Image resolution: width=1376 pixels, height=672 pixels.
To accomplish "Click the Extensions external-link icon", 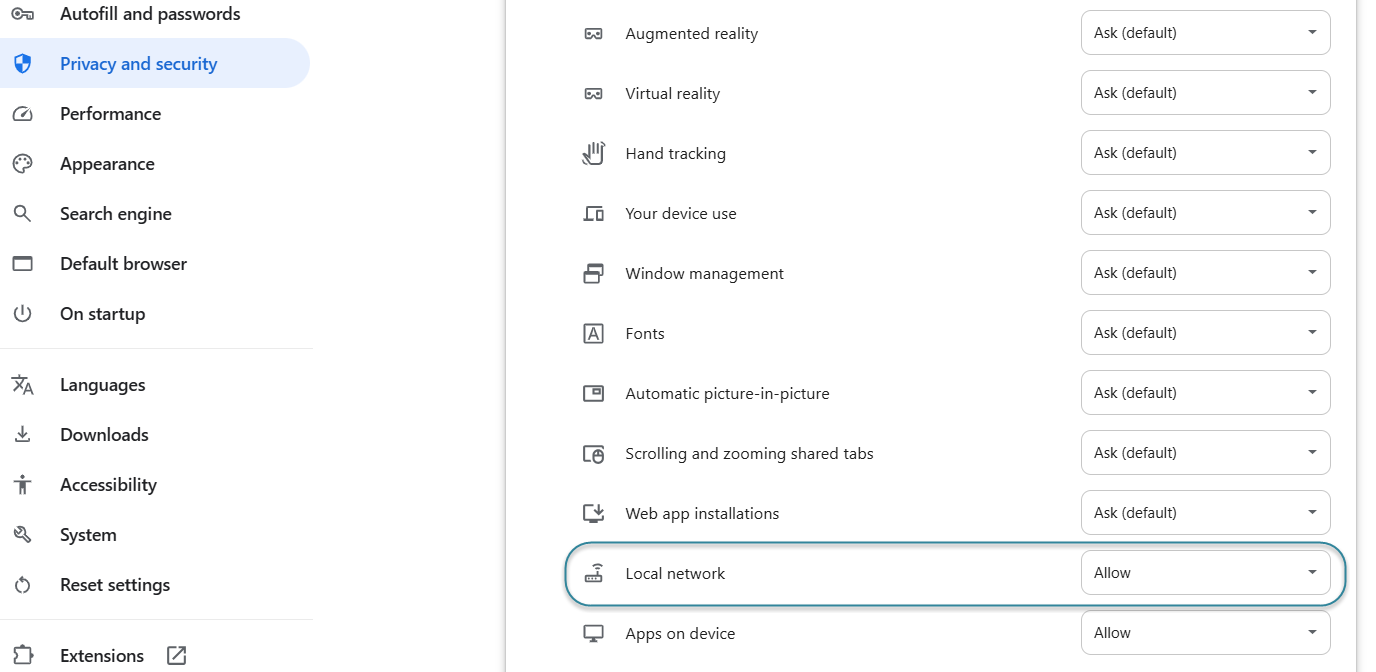I will point(176,656).
